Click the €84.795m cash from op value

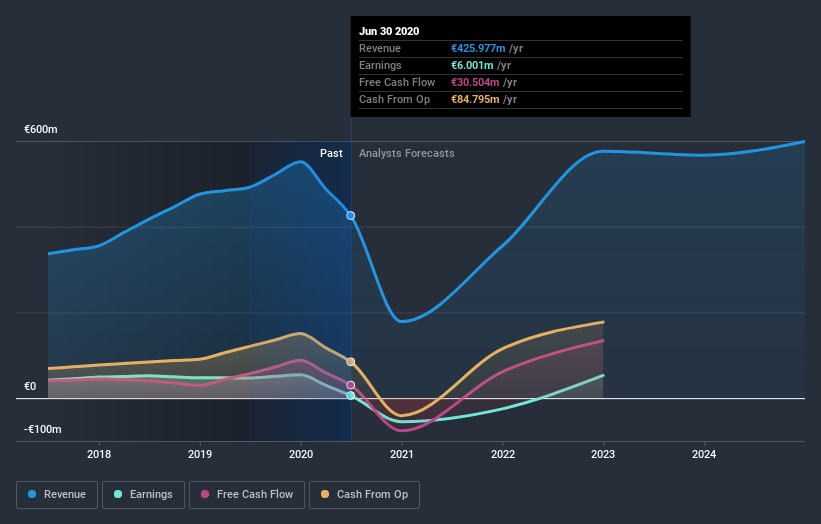pos(475,99)
